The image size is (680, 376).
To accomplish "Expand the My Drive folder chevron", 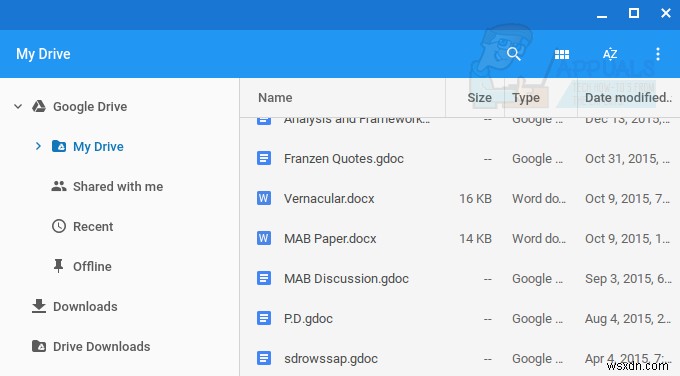I will [38, 146].
